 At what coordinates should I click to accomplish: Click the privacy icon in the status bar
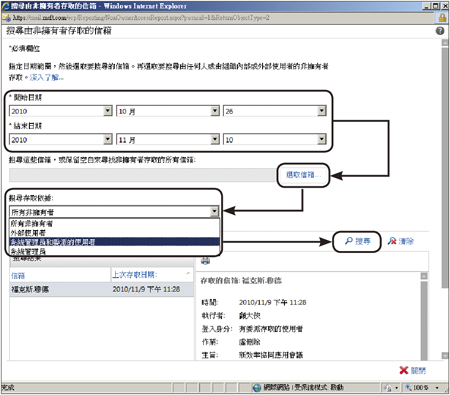[x=388, y=388]
